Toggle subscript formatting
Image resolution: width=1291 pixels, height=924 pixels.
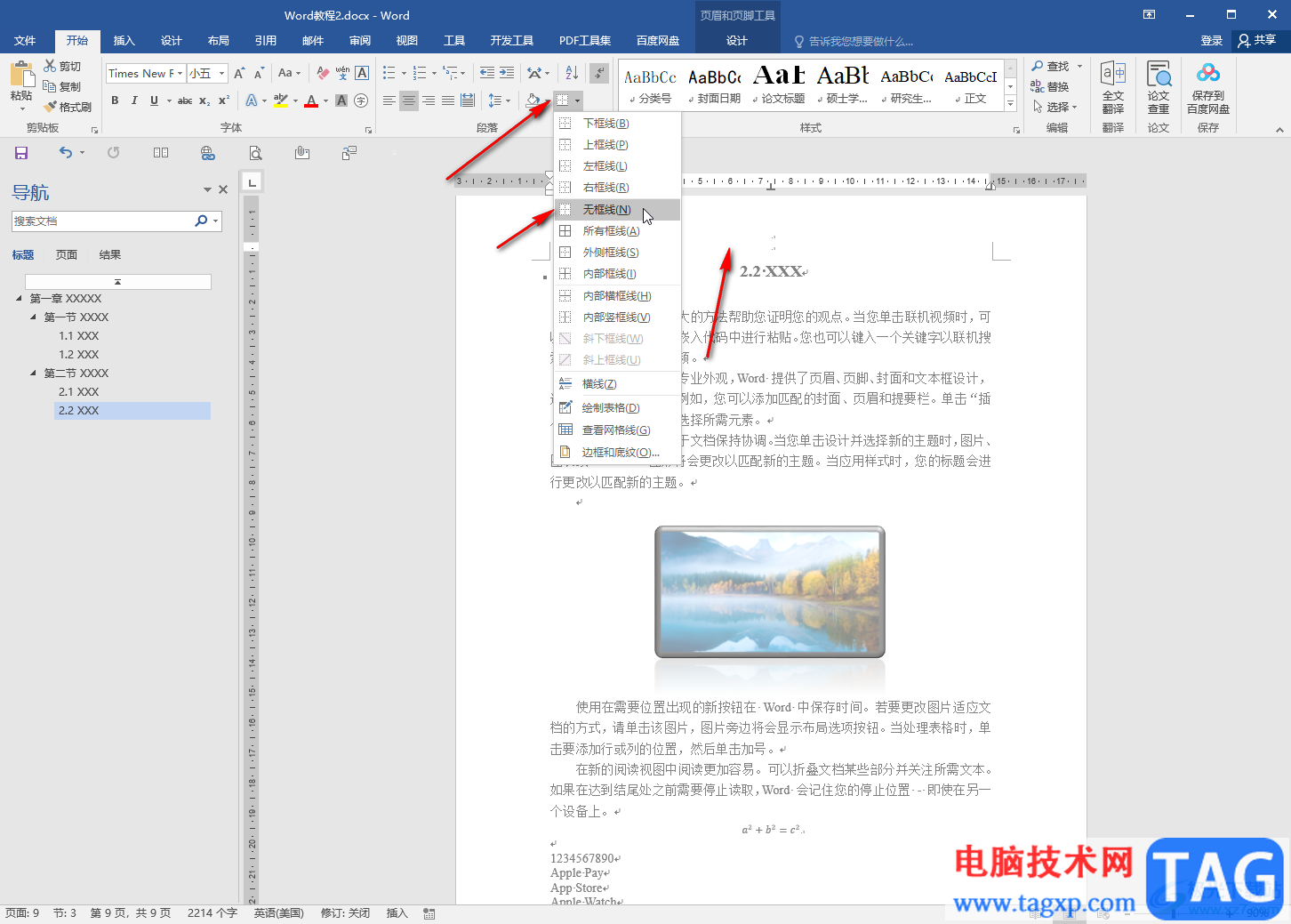click(204, 100)
